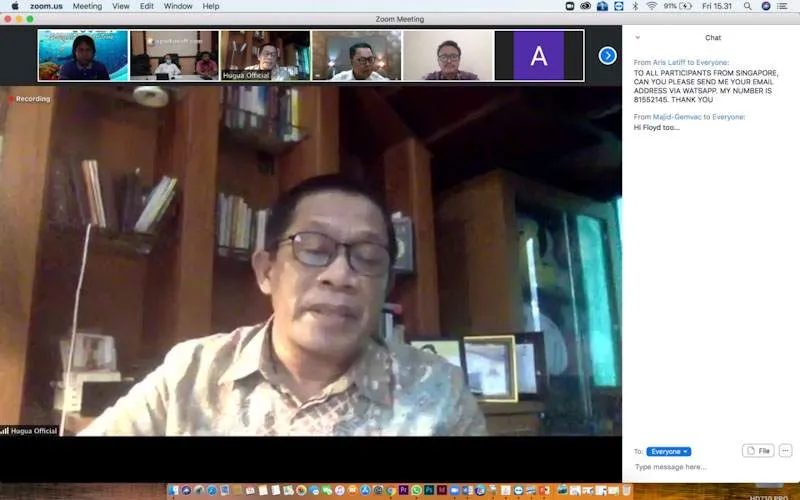
Task: Open the Meeting menu
Action: (x=87, y=6)
